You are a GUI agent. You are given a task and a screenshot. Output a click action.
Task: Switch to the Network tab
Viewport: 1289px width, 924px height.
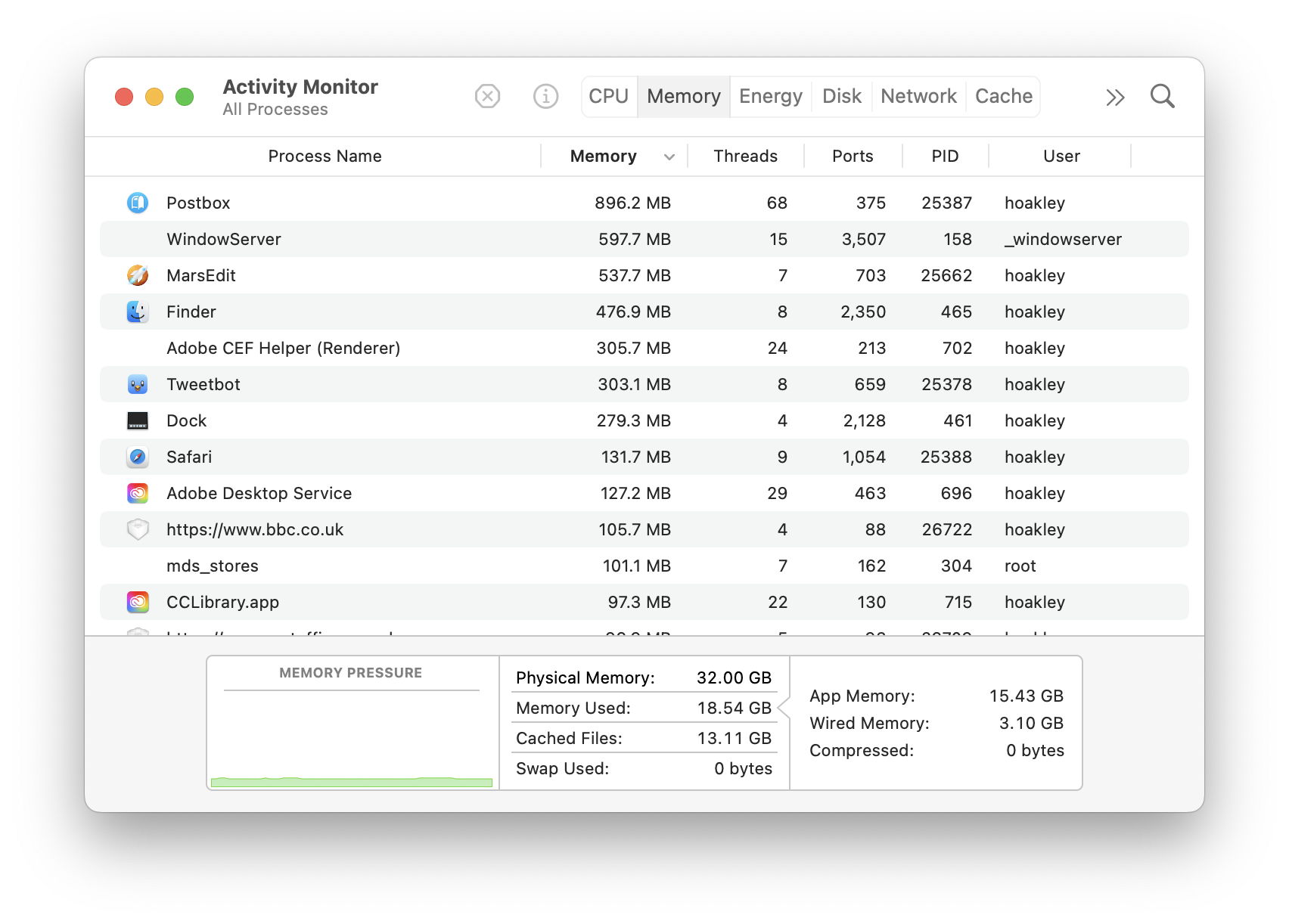pyautogui.click(x=918, y=96)
